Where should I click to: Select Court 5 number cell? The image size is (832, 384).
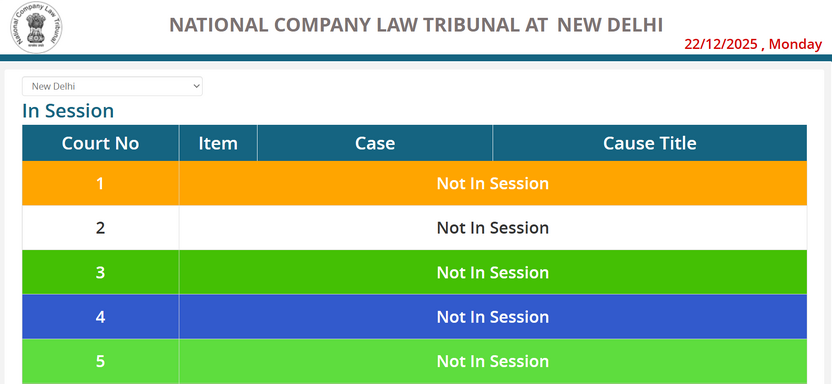pos(100,361)
